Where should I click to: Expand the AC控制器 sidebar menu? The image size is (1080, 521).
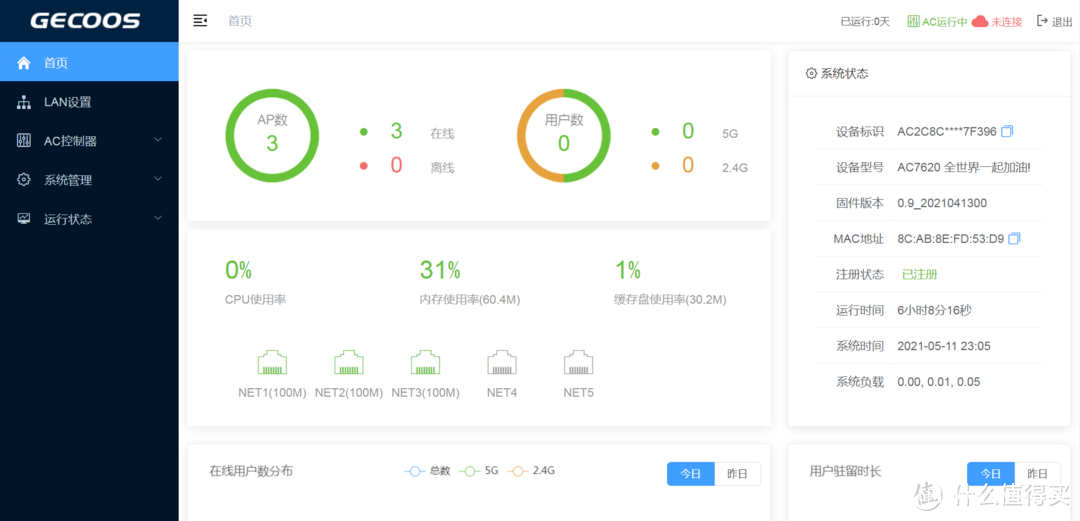(x=89, y=141)
